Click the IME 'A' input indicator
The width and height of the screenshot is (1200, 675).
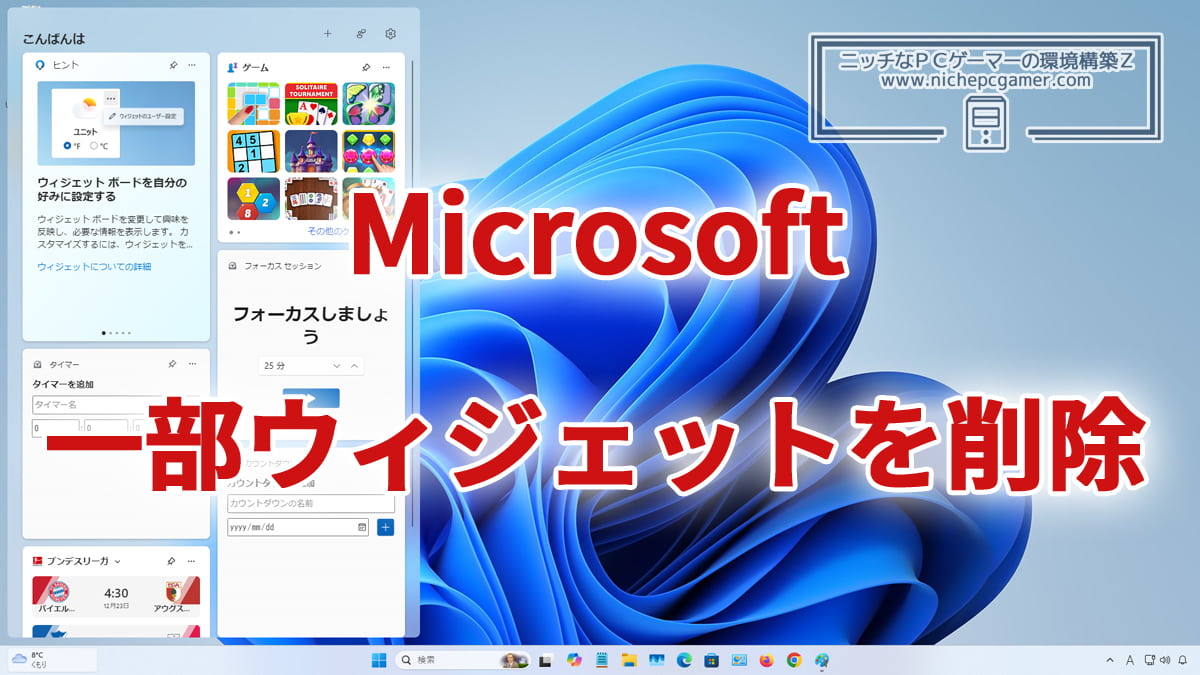1130,660
